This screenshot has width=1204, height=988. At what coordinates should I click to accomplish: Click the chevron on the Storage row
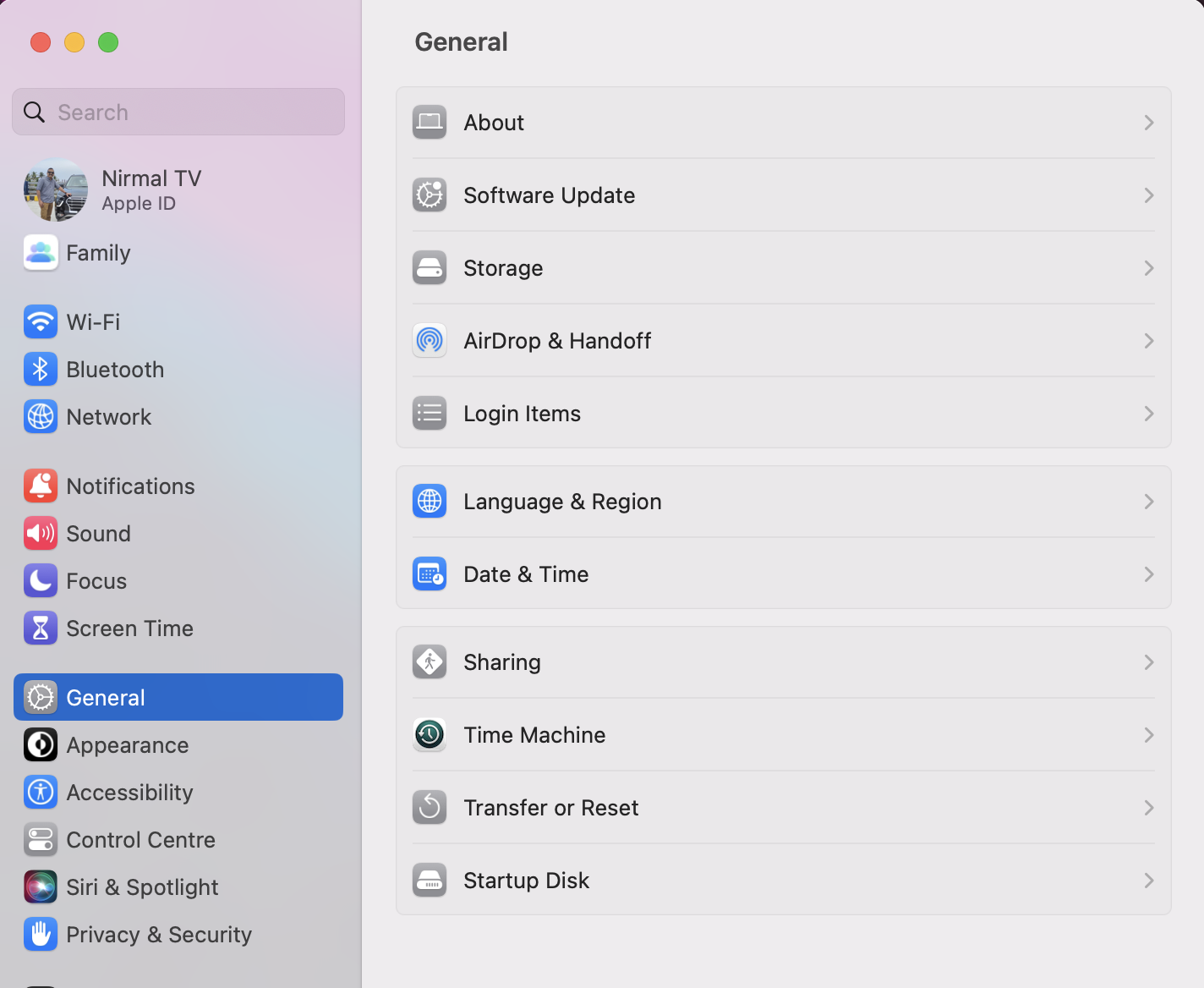[x=1149, y=268]
